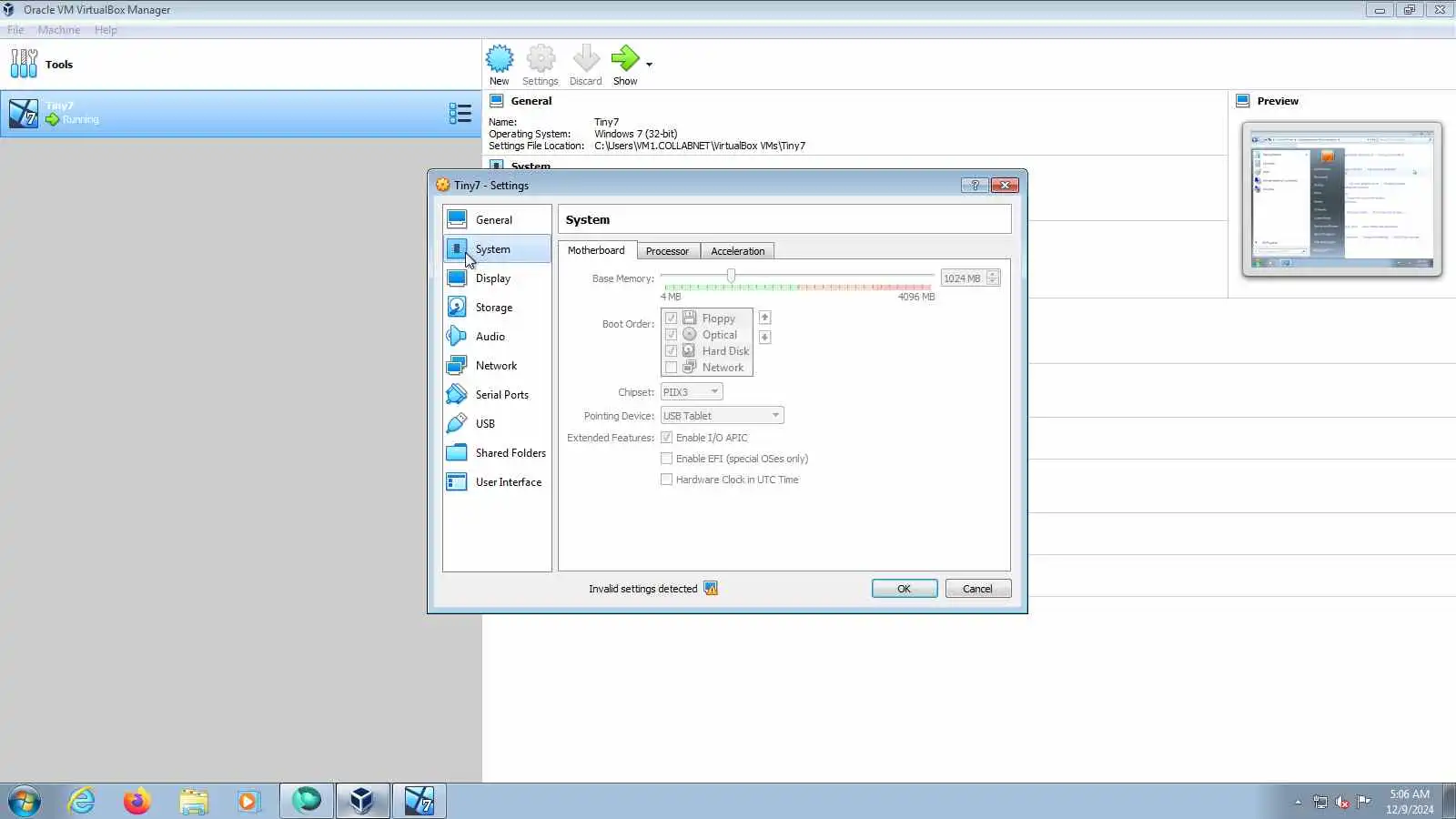Click the Discard toolbar icon
Viewport: 1456px width, 819px height.
(x=586, y=59)
